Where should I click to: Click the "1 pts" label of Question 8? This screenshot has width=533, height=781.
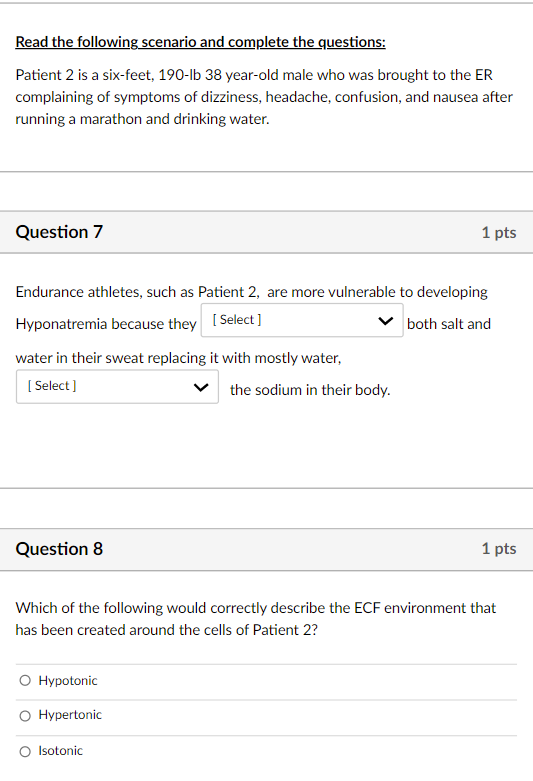tap(499, 548)
